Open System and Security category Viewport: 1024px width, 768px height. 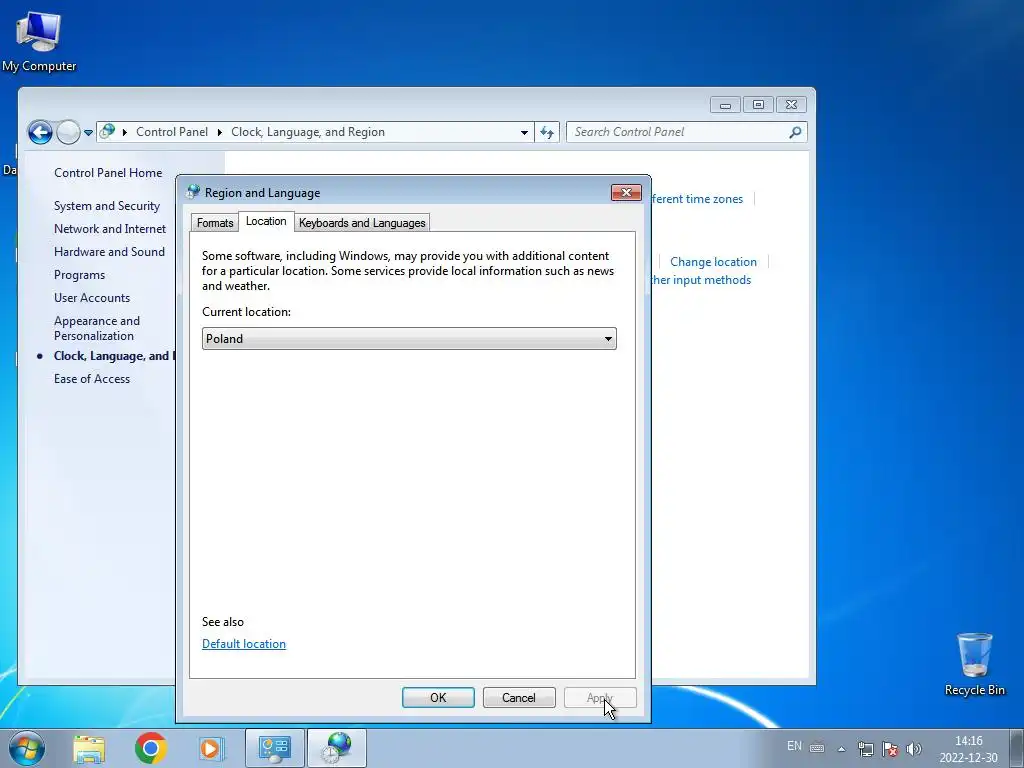106,206
